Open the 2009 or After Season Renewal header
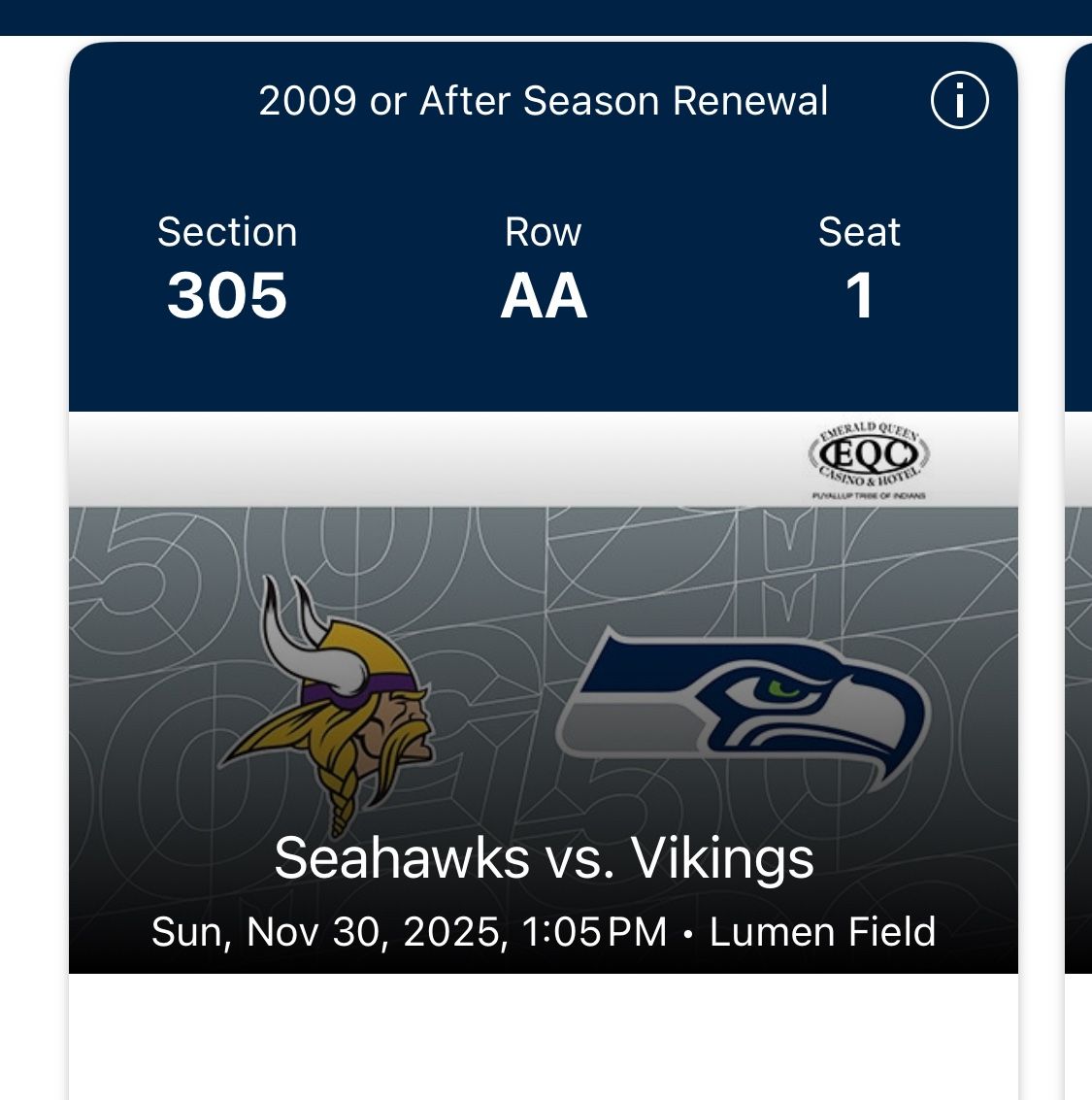This screenshot has height=1100, width=1092. pyautogui.click(x=544, y=98)
